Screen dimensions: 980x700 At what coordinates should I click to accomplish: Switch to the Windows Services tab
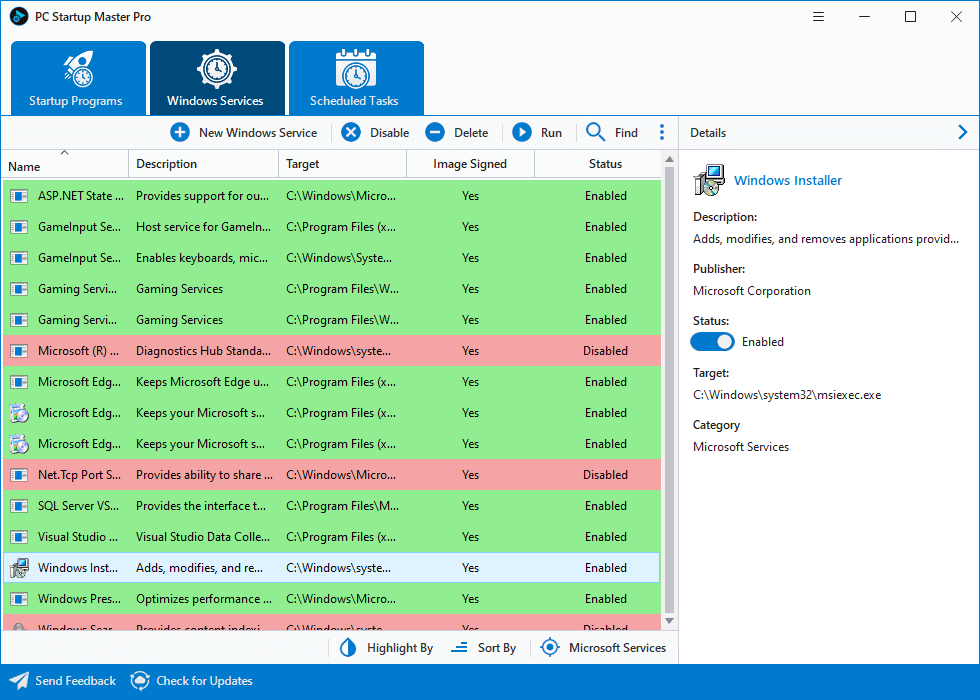tap(217, 78)
